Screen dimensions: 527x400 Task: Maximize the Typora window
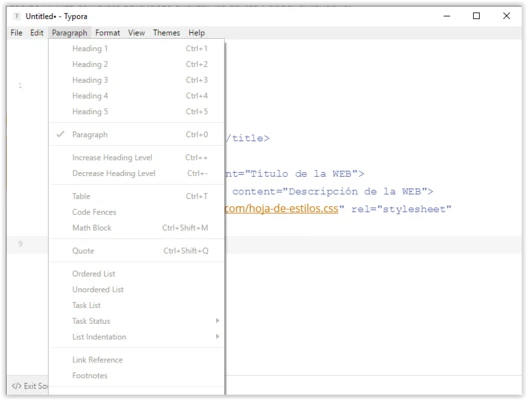476,16
